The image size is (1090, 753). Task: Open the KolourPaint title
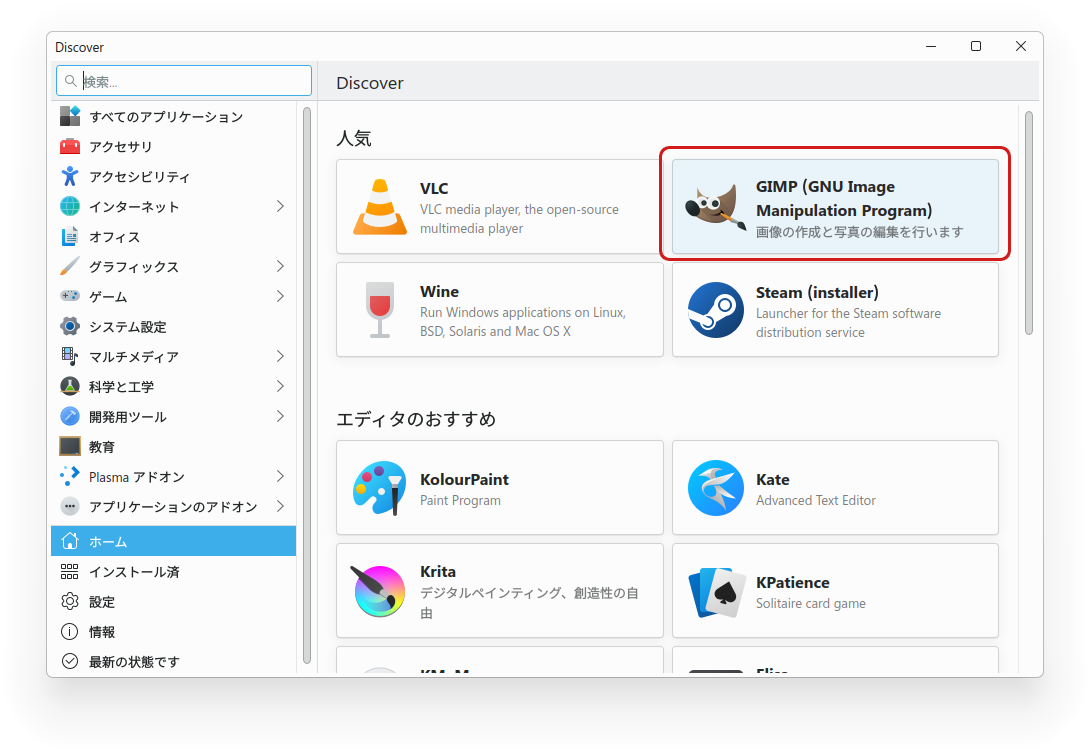(464, 480)
